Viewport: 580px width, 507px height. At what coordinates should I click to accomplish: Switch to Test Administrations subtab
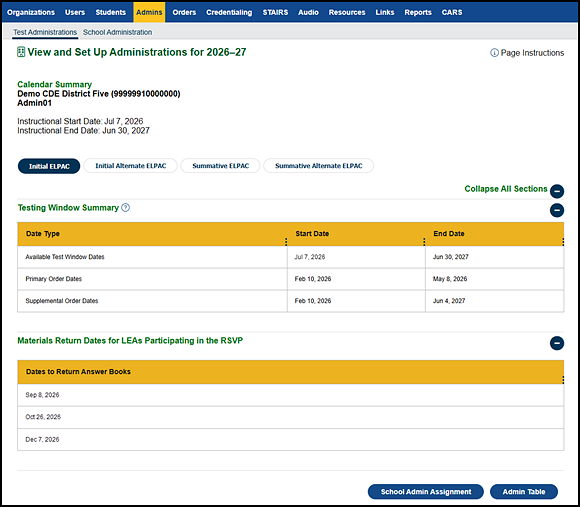click(x=45, y=32)
